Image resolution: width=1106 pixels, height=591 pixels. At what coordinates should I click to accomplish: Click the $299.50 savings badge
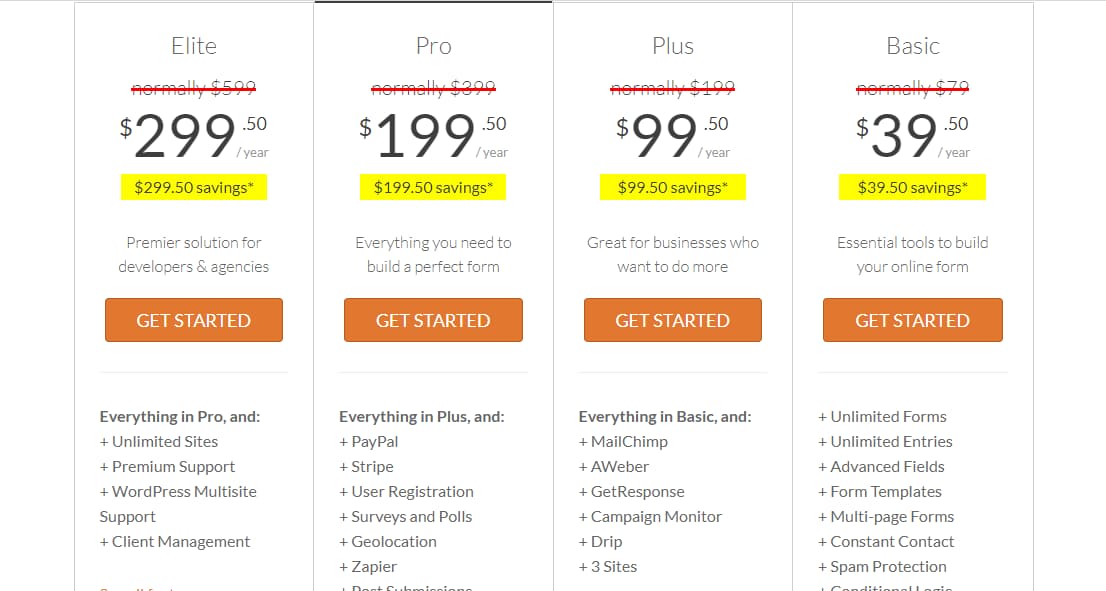pyautogui.click(x=193, y=187)
